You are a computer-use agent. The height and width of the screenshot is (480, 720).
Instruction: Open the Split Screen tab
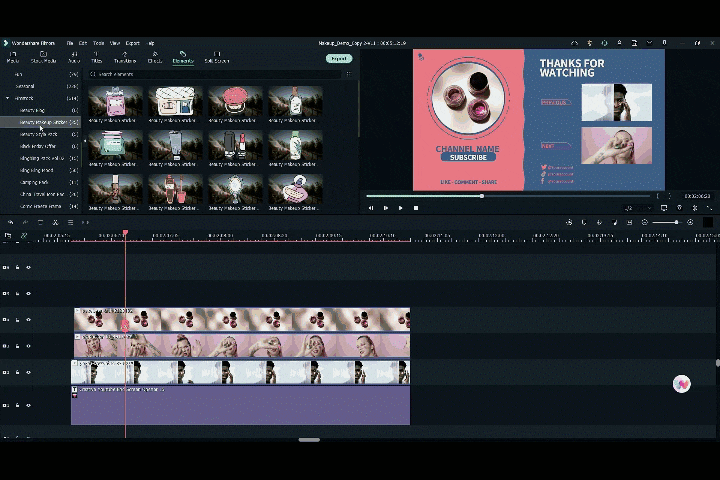pyautogui.click(x=217, y=57)
